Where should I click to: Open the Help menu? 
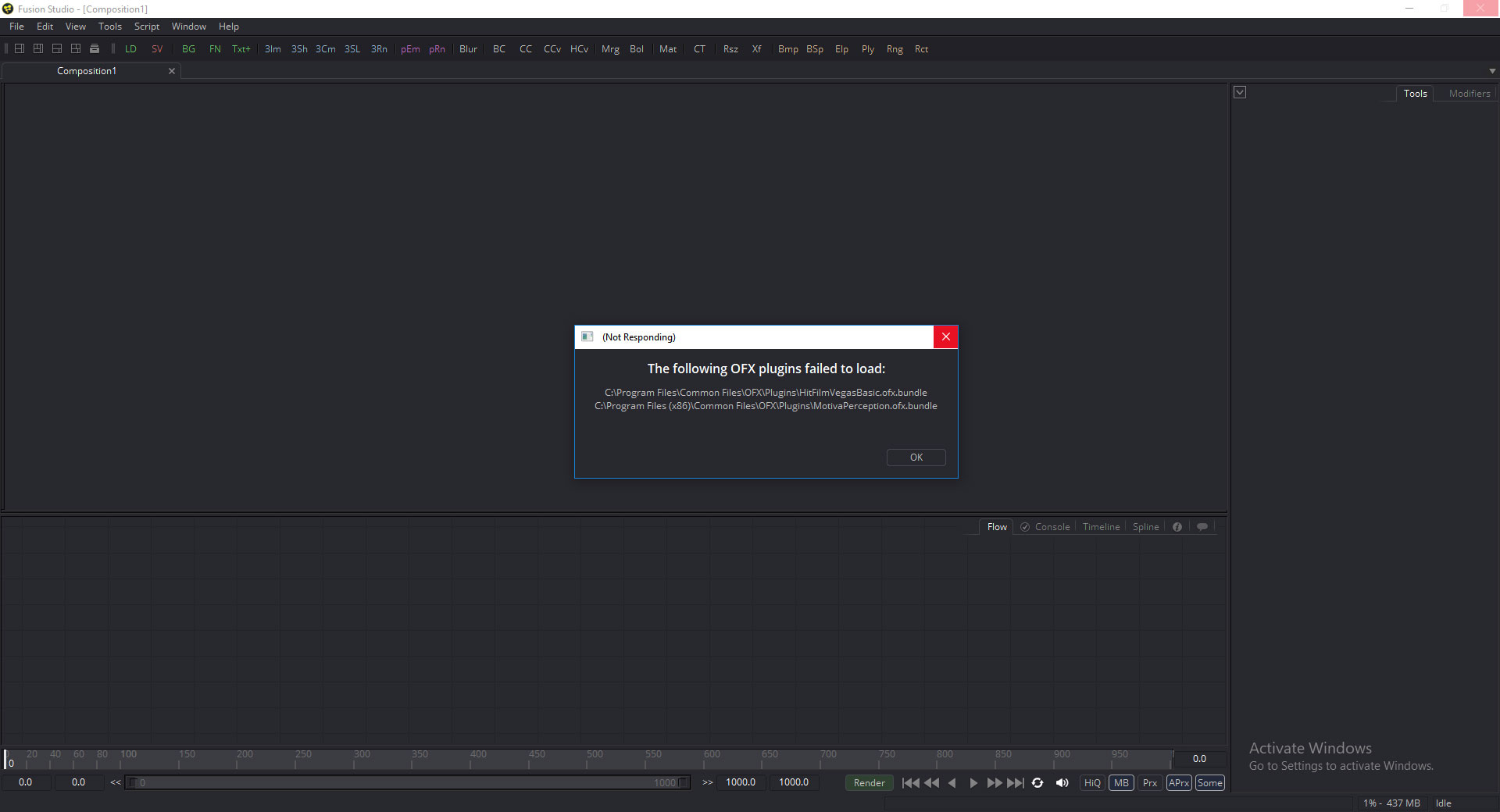coord(229,27)
